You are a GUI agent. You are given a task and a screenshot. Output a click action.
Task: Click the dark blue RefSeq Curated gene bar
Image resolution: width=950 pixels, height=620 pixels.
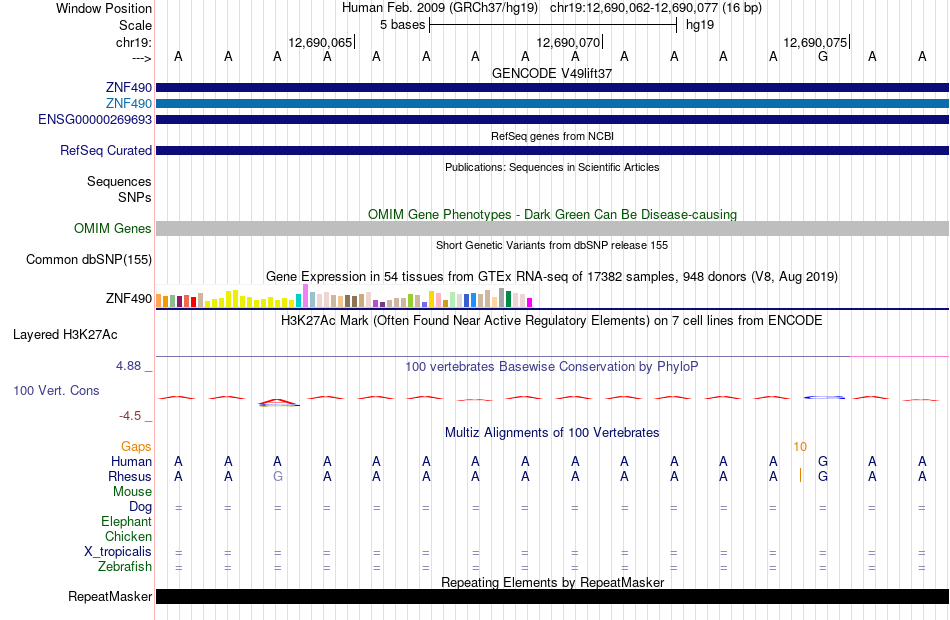[x=552, y=150]
